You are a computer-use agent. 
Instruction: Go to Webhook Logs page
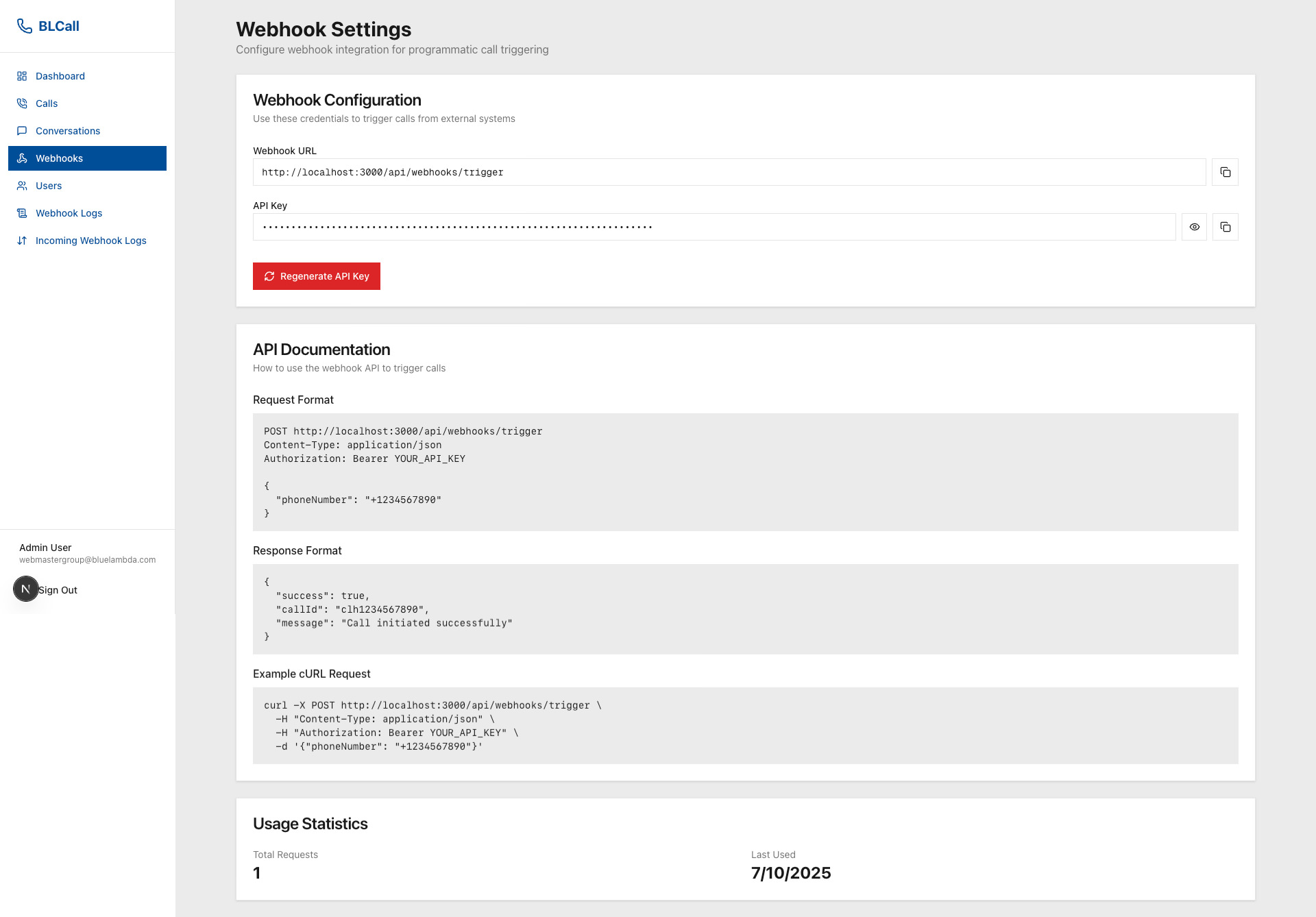click(69, 213)
